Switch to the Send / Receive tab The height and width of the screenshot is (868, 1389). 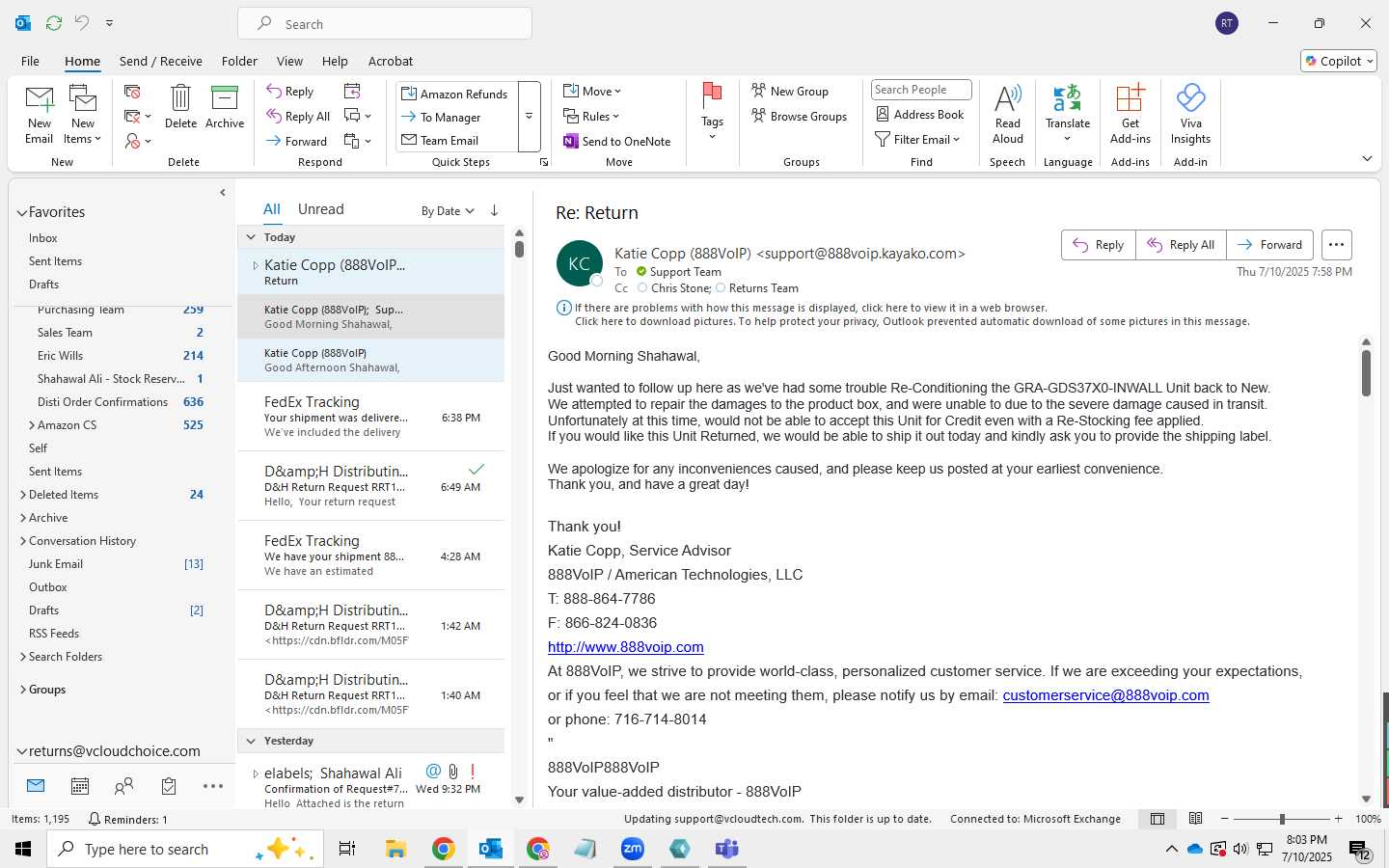(x=161, y=61)
